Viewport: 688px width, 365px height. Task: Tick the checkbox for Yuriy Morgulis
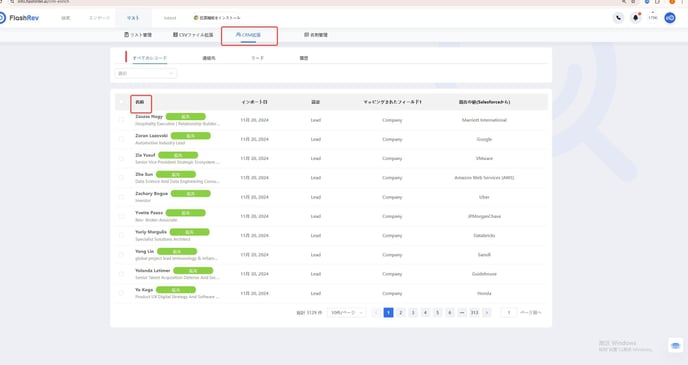coord(122,236)
